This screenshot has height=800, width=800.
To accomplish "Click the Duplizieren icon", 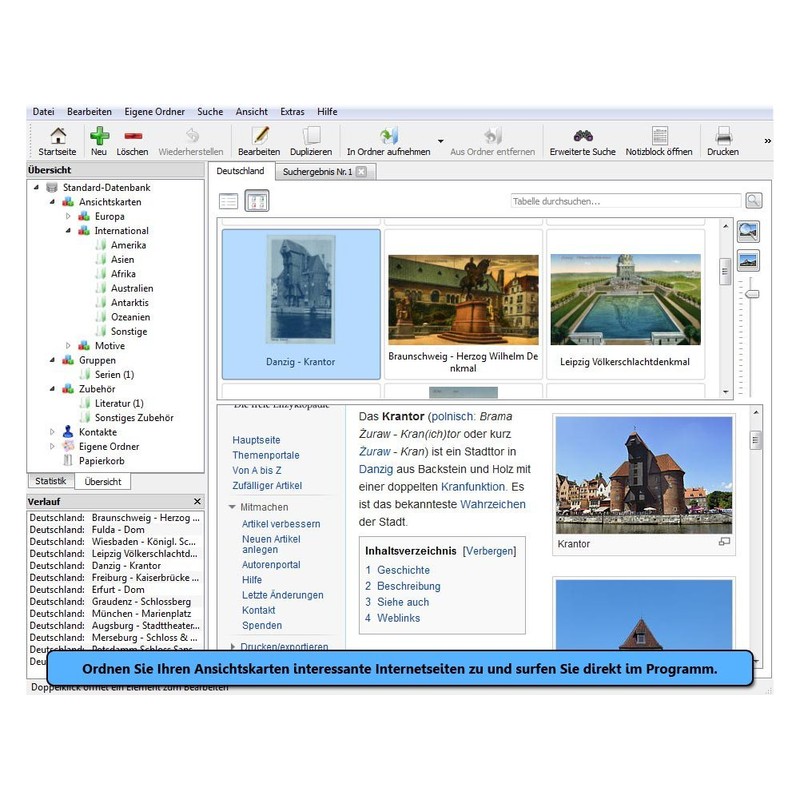I will (311, 137).
